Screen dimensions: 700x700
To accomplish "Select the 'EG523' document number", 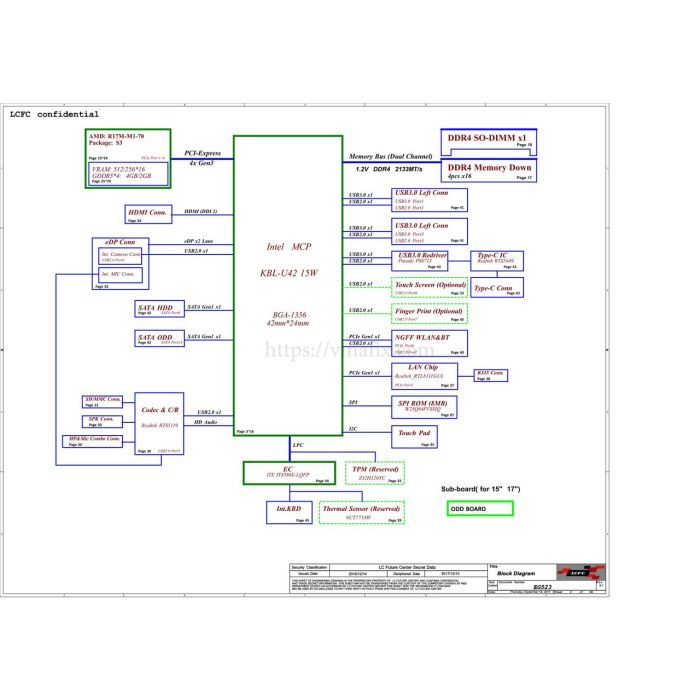I will (x=542, y=587).
